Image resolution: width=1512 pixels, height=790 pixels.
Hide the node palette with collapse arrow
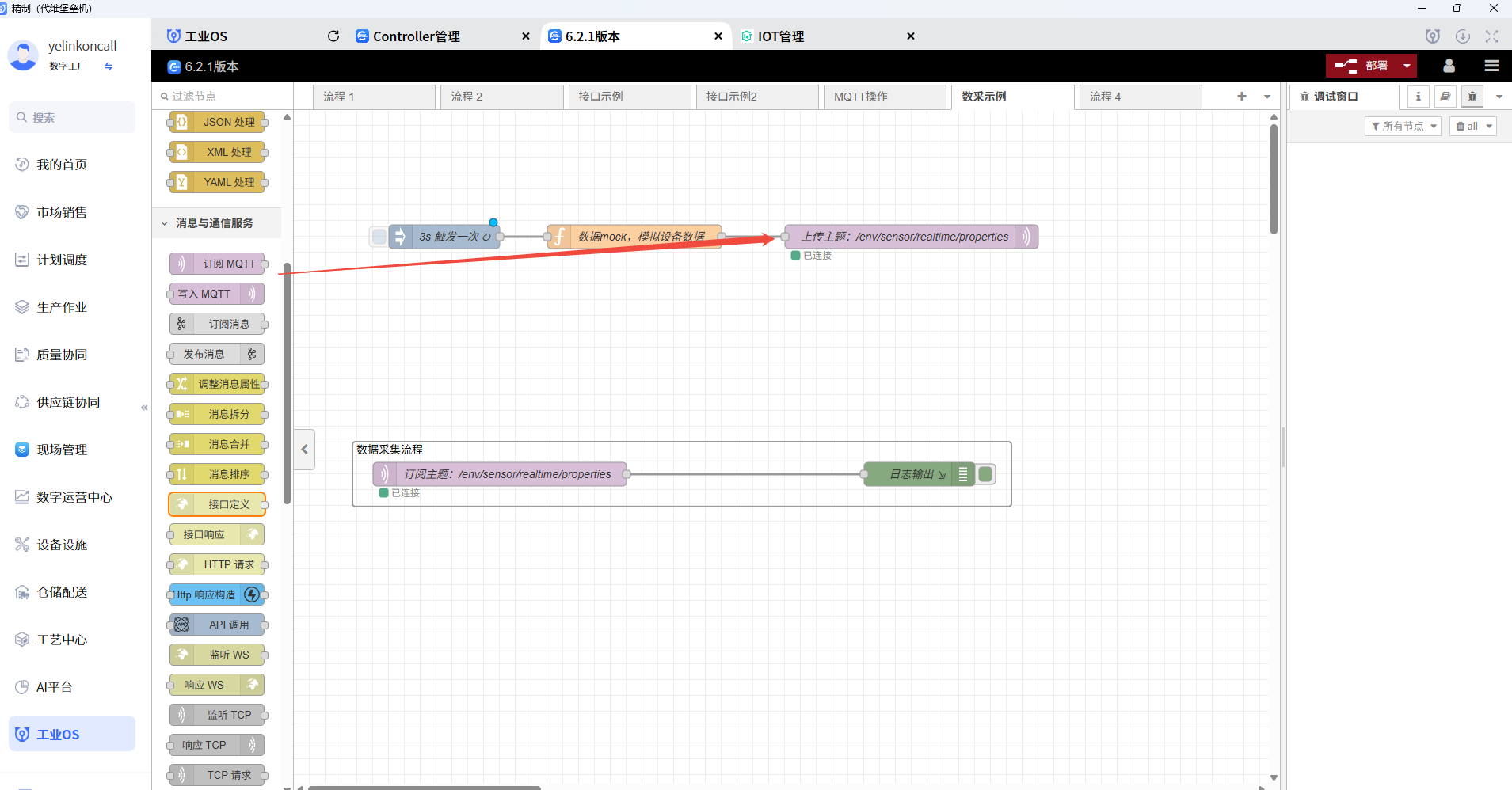click(x=305, y=450)
